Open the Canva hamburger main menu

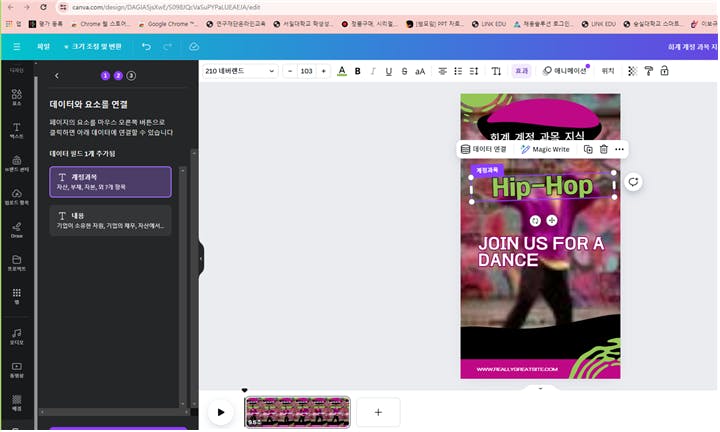point(17,46)
